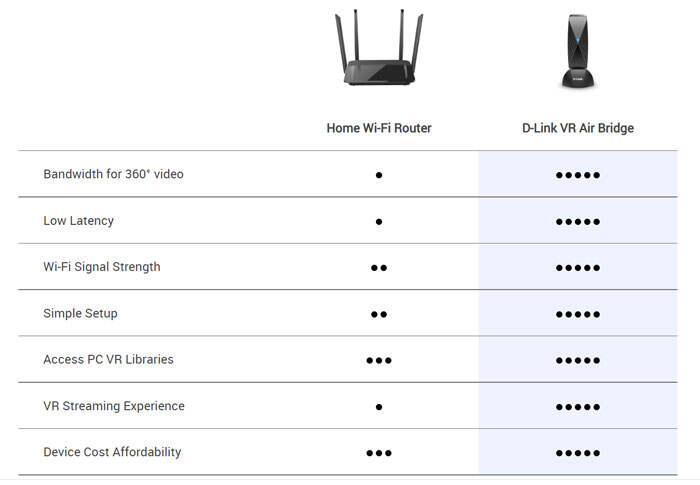Screen dimensions: 700x485
Task: Click the router's three dots for Access PC VR Libraries
Action: coord(379,360)
